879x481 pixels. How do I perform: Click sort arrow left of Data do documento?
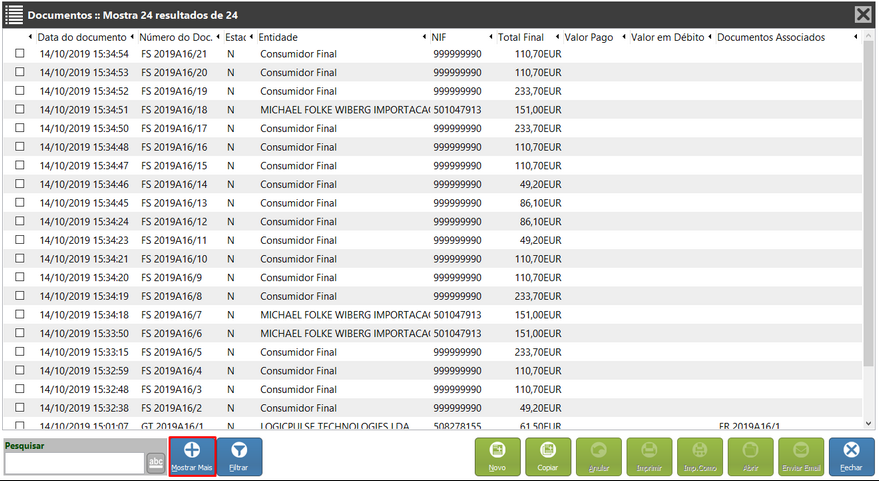(x=30, y=38)
